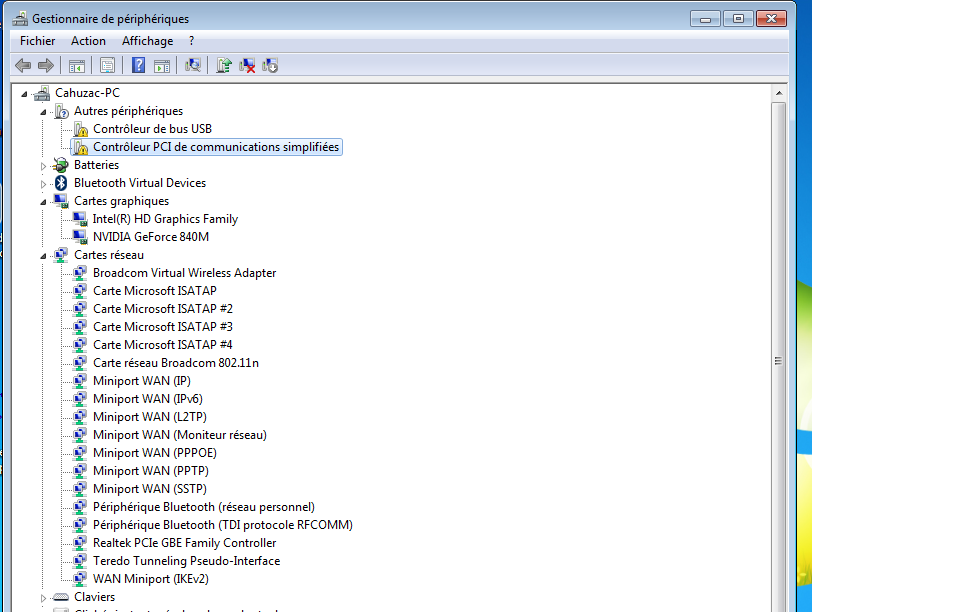Screen dimensions: 960x612
Task: Click the Uninstall device red X icon
Action: [x=247, y=66]
